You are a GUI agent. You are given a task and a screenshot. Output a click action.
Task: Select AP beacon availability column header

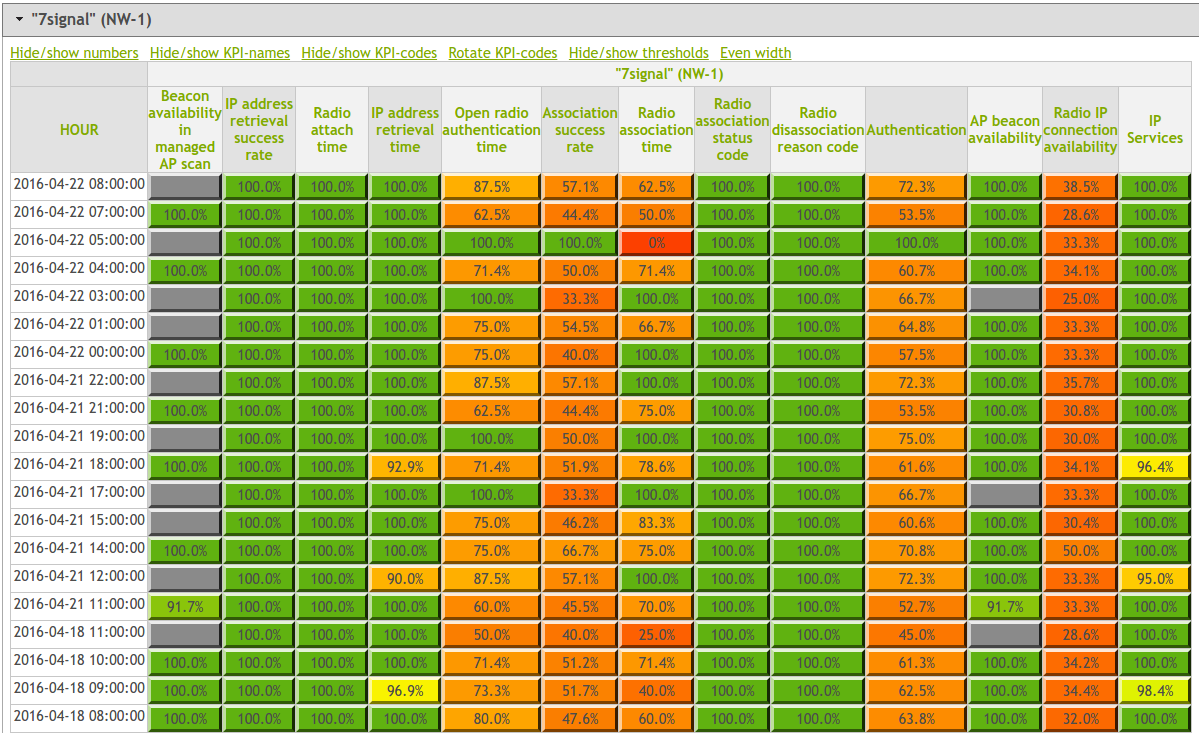(1005, 130)
